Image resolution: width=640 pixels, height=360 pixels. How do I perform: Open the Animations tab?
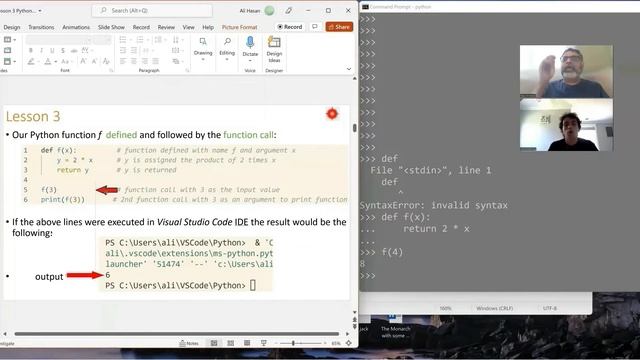point(76,27)
